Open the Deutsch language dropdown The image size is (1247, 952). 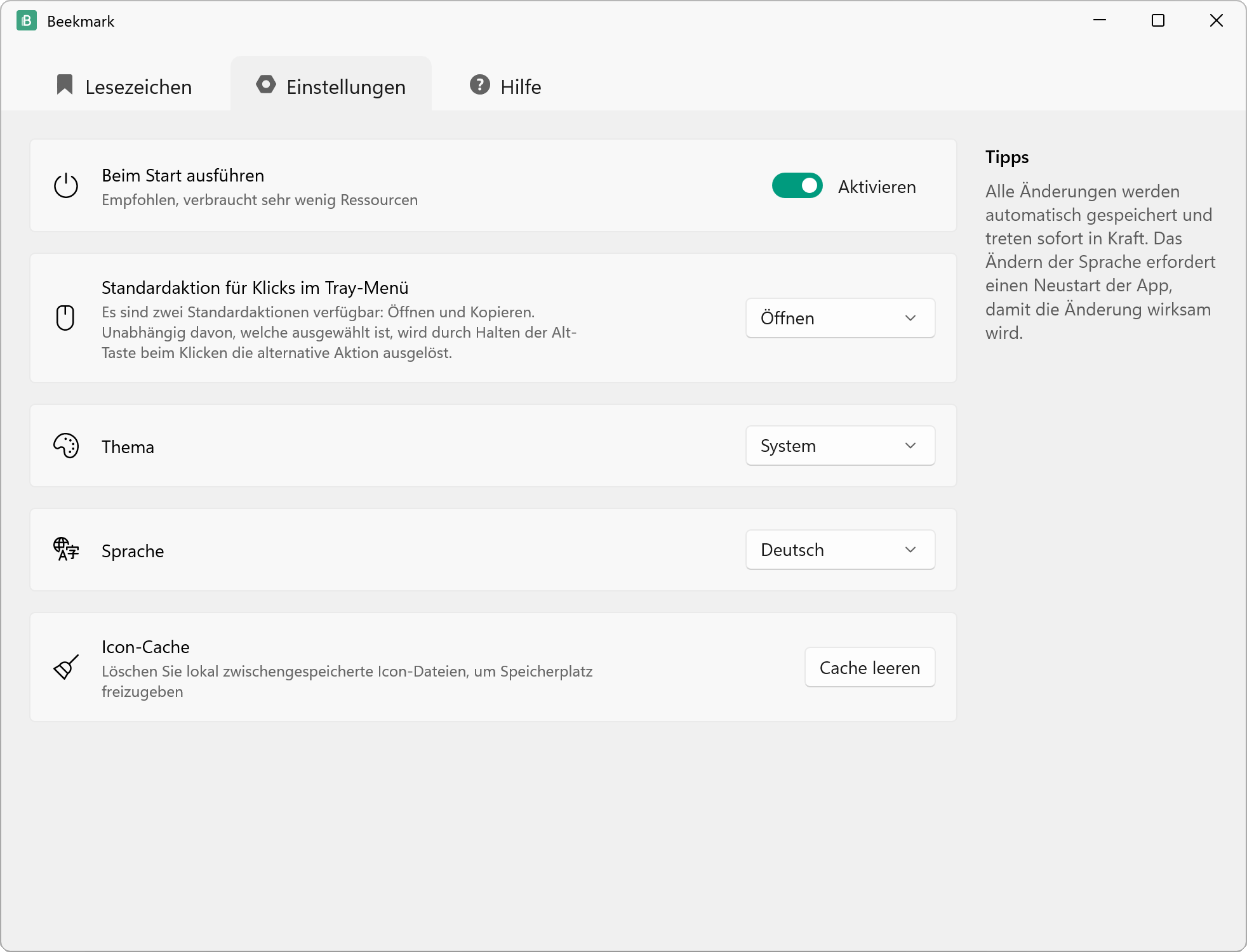841,550
